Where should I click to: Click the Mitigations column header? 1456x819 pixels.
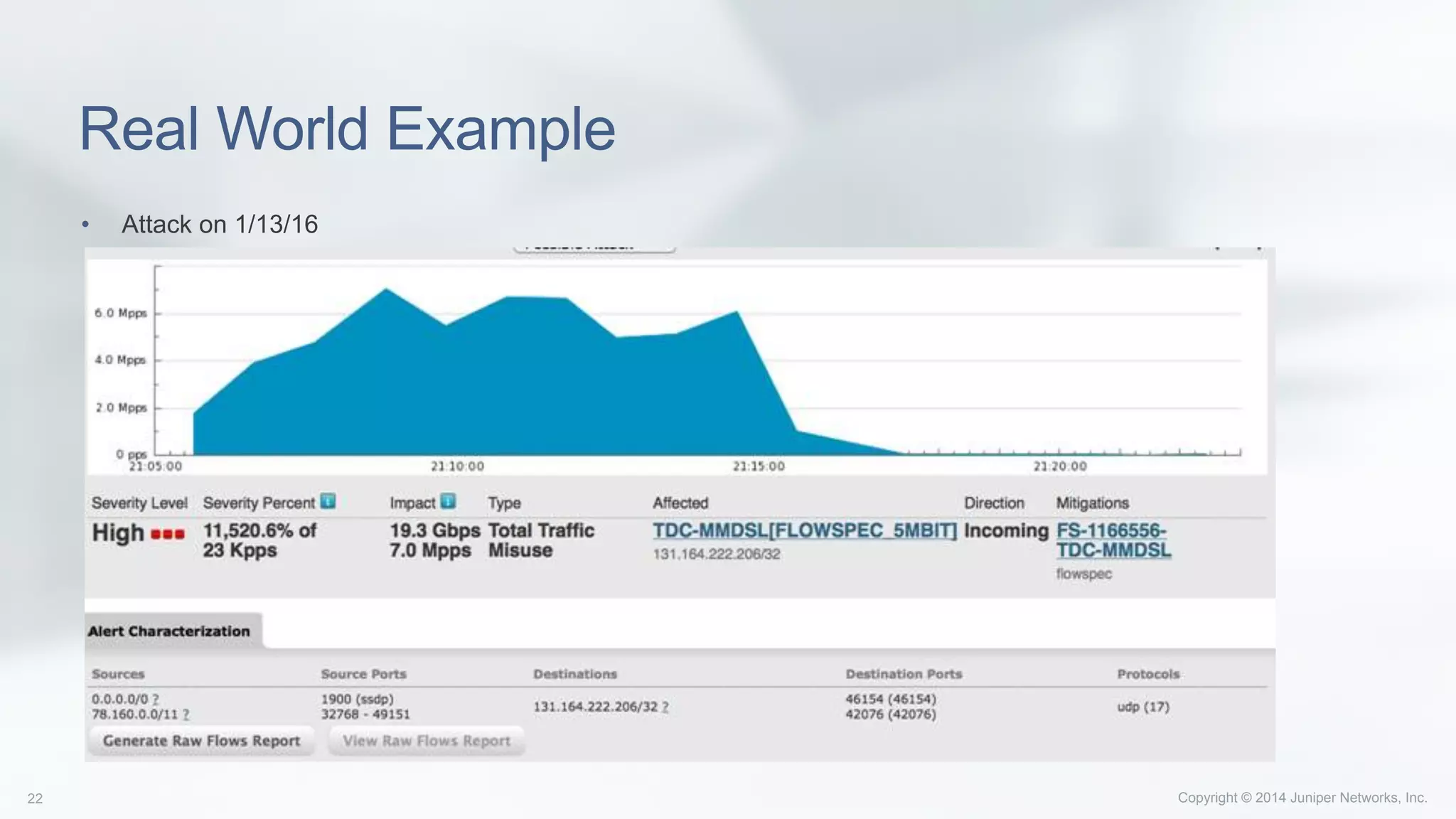pos(1092,503)
